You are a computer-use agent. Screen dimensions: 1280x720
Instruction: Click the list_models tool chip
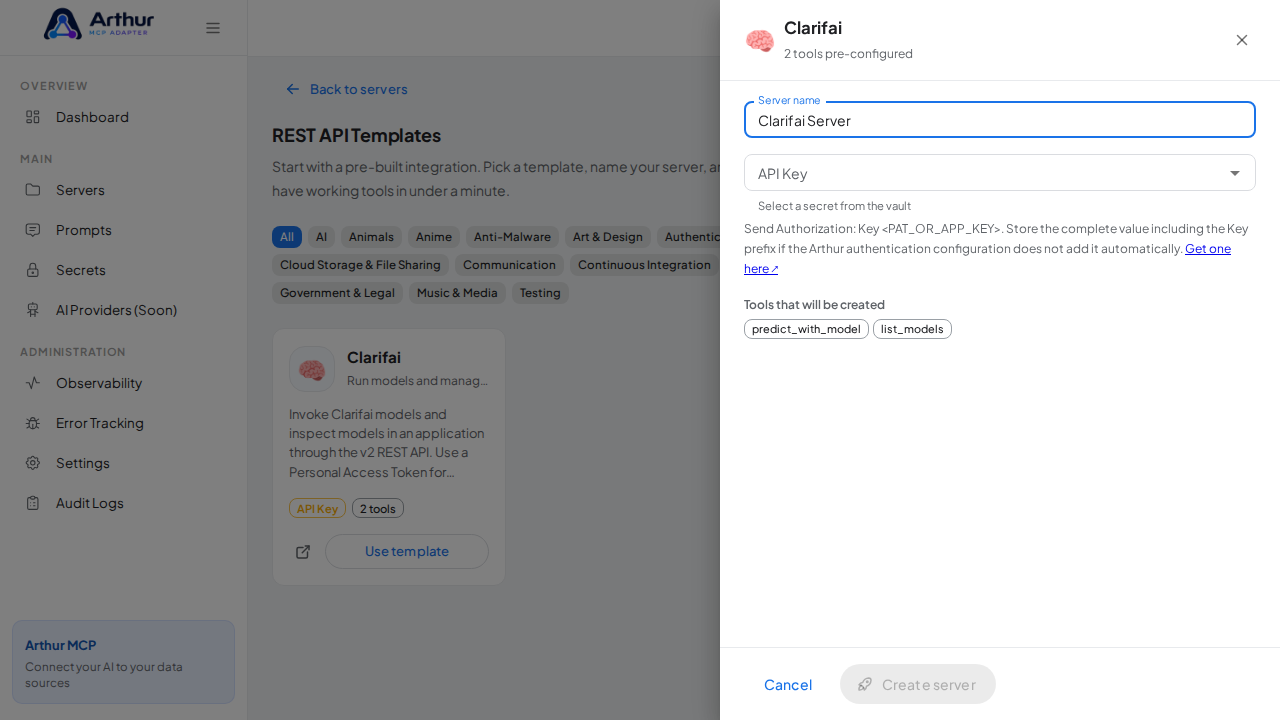tap(912, 329)
